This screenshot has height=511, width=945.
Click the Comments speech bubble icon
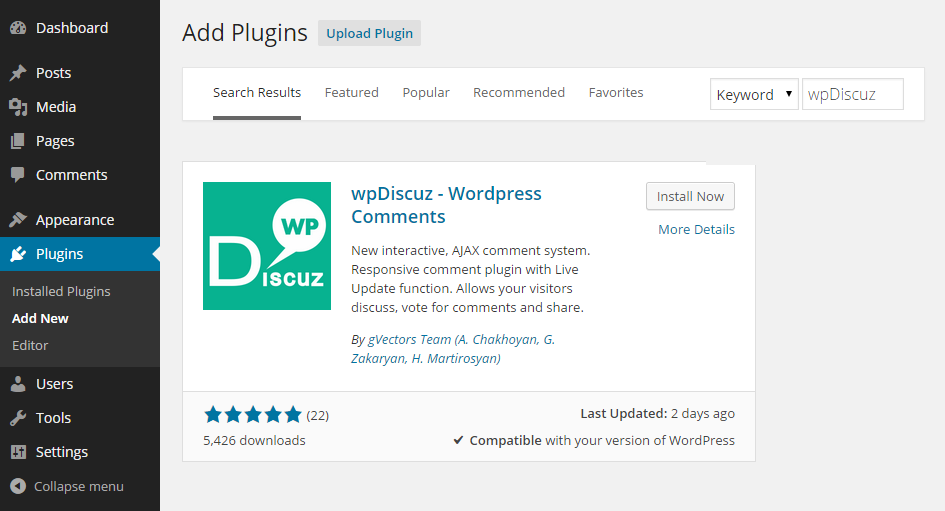[x=18, y=175]
